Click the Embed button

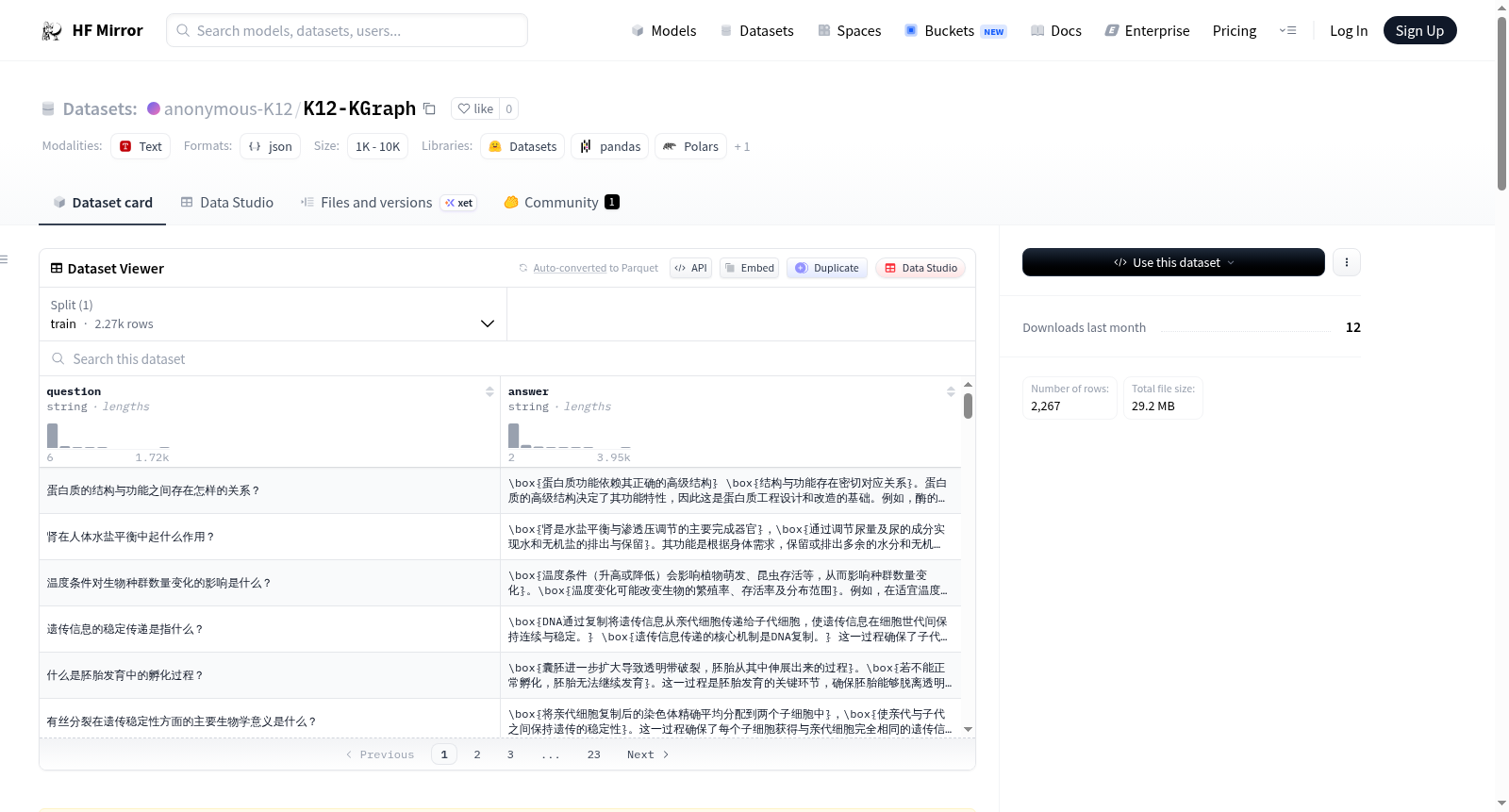(x=749, y=268)
